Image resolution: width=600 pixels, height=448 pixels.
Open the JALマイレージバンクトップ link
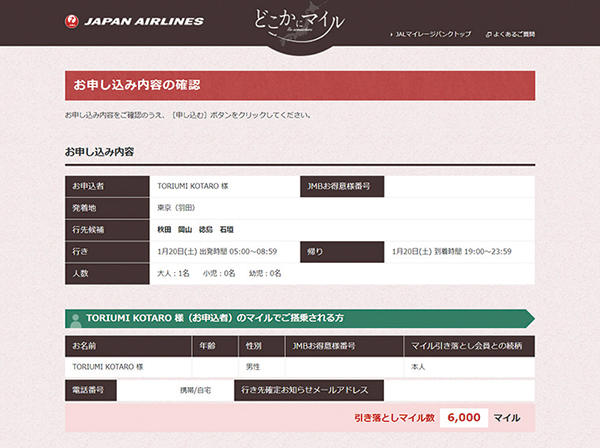click(432, 34)
